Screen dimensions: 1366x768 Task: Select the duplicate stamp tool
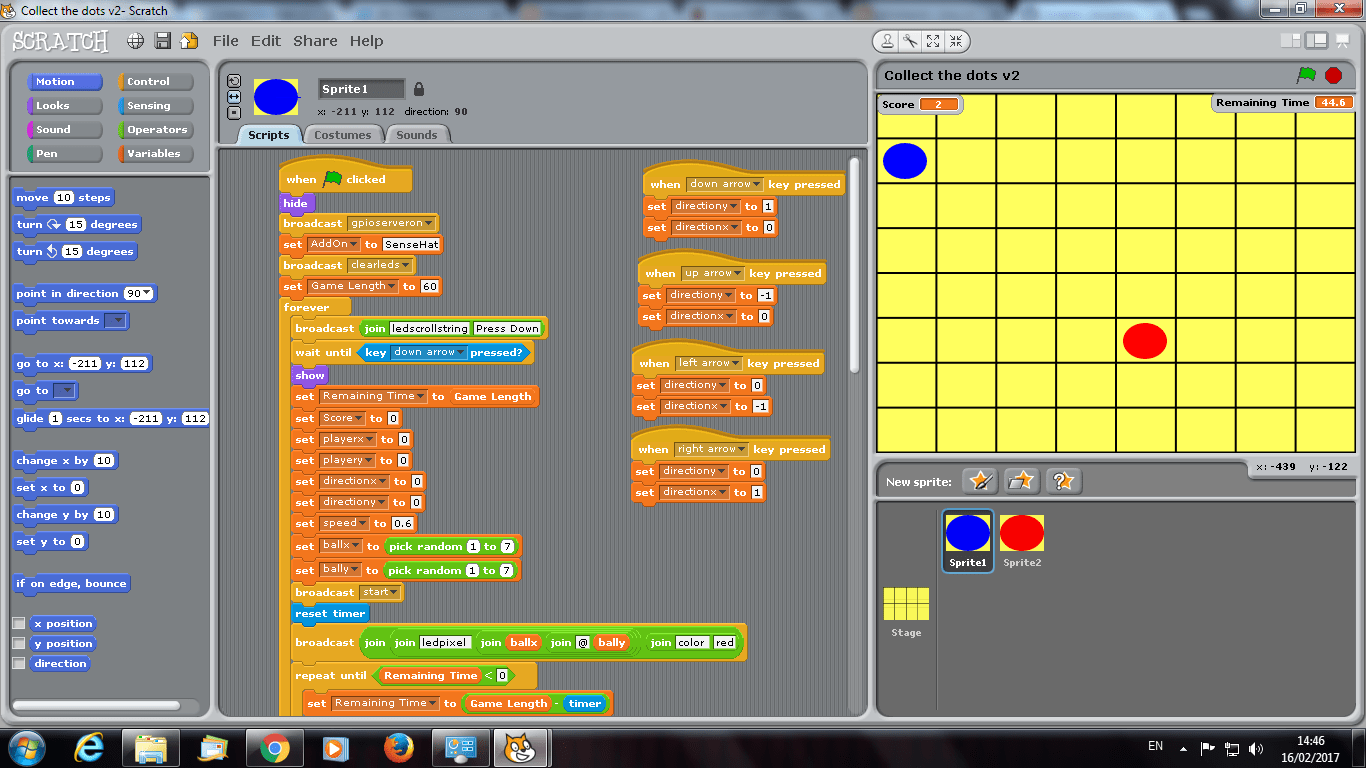[887, 41]
